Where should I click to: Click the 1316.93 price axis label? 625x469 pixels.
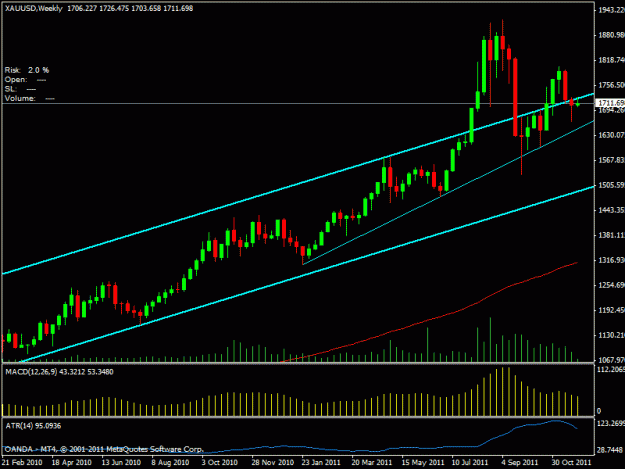click(611, 260)
